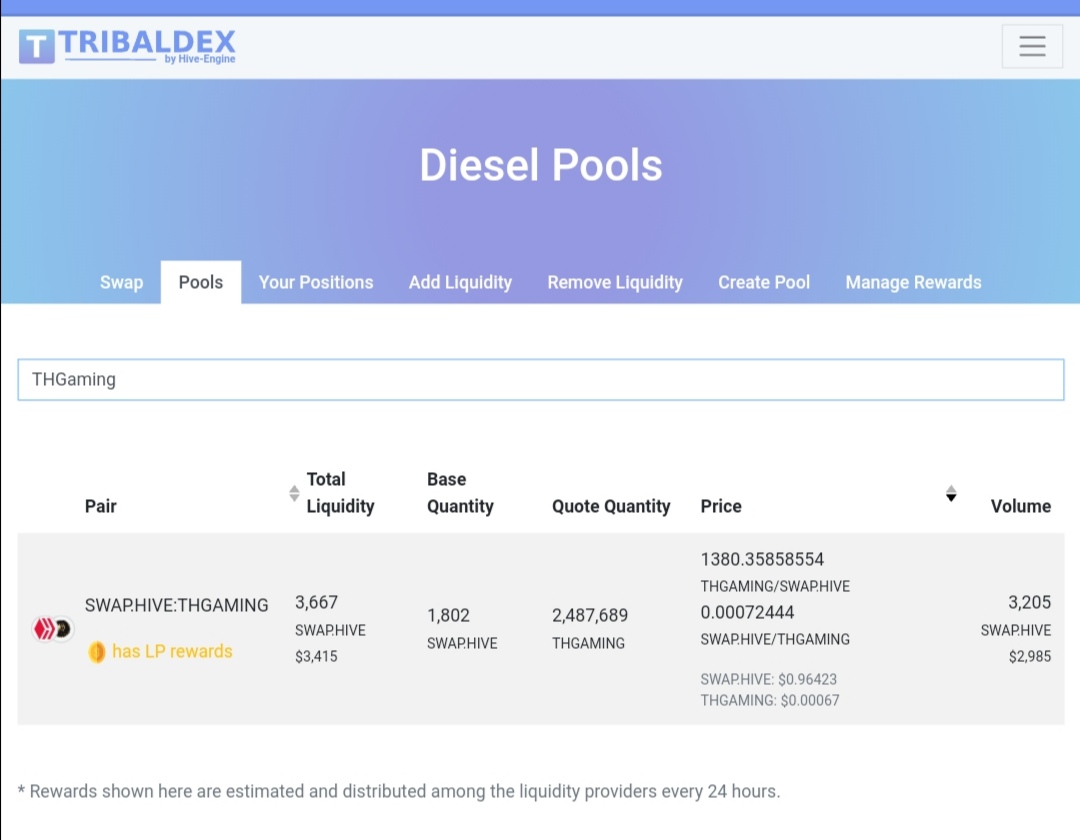This screenshot has width=1080, height=840.
Task: Select the 1,802 base quantity value
Action: pyautogui.click(x=448, y=616)
